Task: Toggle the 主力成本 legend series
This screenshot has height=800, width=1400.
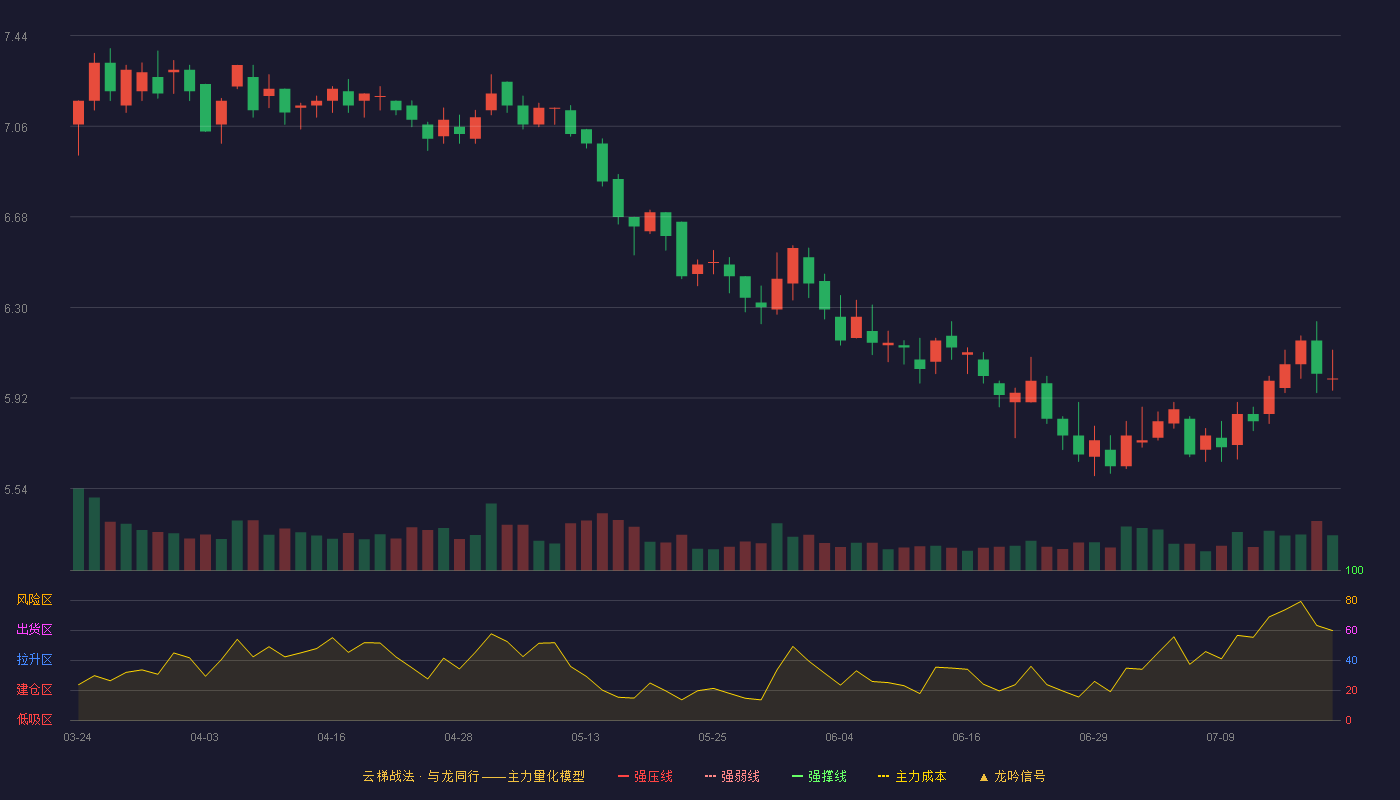Action: (x=912, y=776)
